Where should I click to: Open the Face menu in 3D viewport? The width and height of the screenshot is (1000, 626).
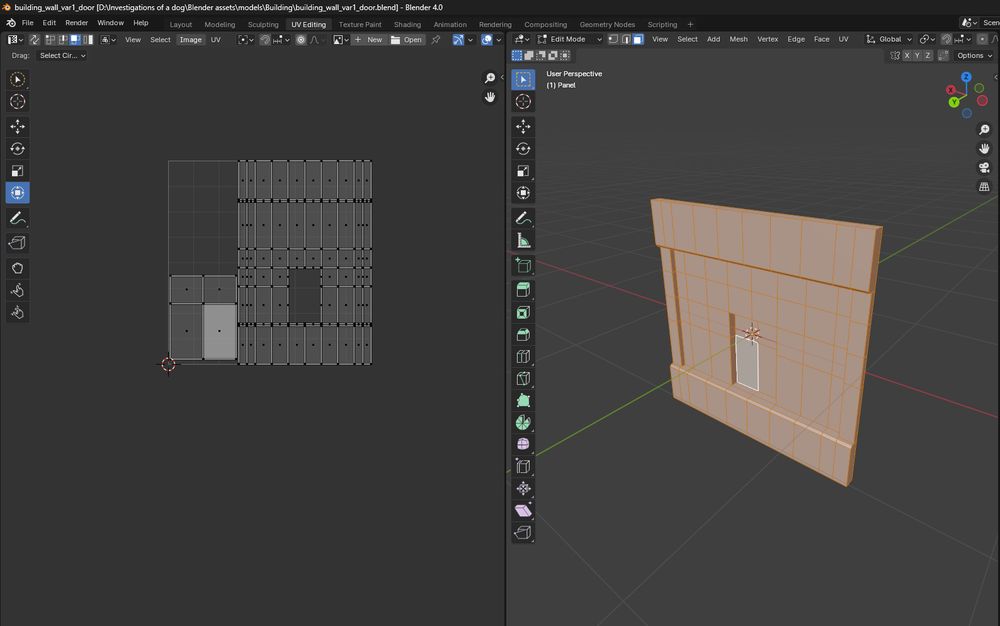[821, 39]
